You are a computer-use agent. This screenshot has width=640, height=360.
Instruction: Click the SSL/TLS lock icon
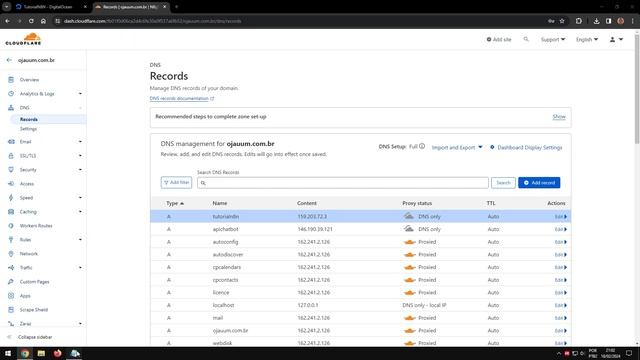click(11, 156)
